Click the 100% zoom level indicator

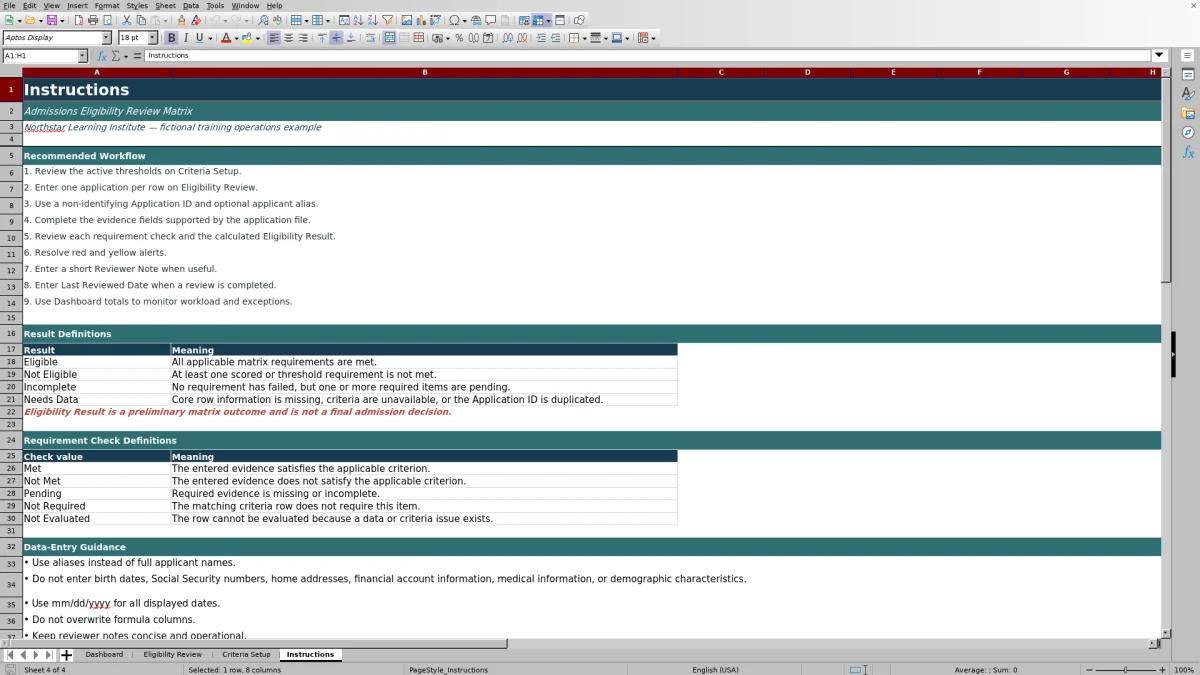pyautogui.click(x=1184, y=670)
